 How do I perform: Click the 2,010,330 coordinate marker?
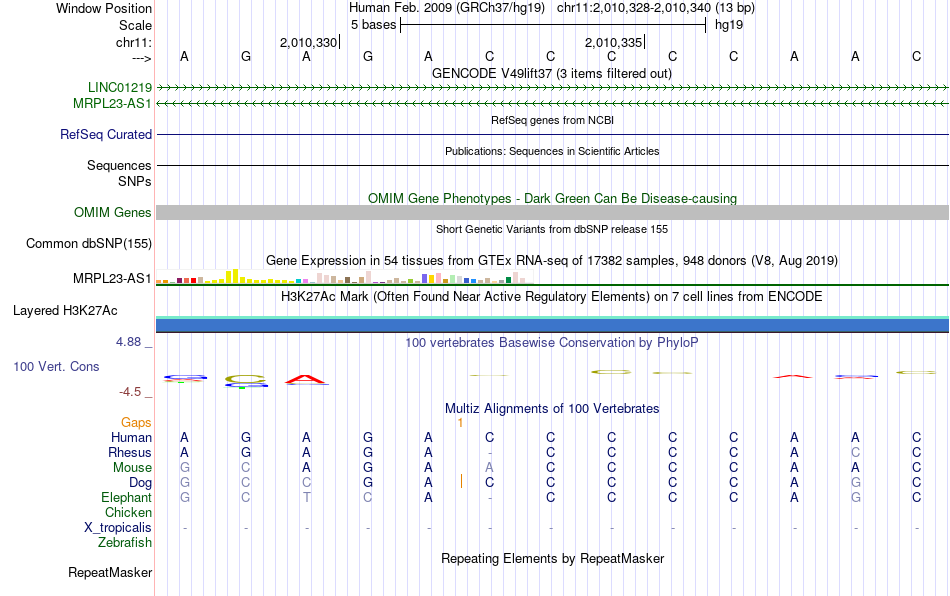tap(308, 42)
